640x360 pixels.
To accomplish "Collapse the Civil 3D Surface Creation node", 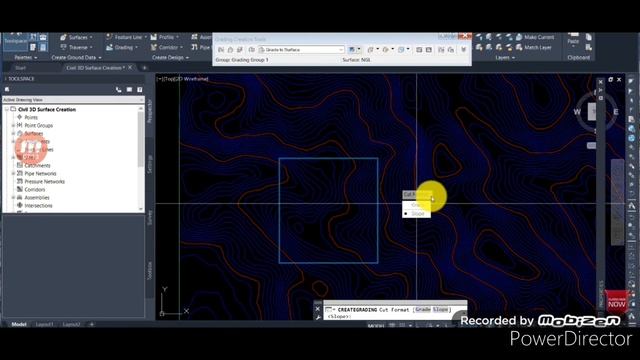I will (7, 109).
